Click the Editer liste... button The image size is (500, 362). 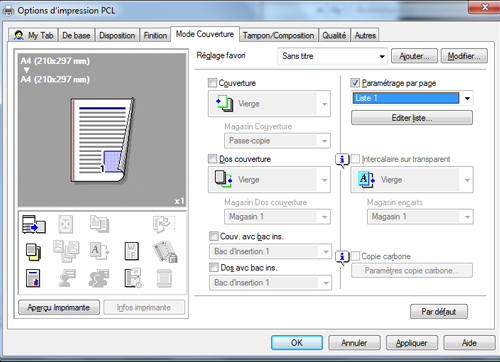(x=412, y=118)
